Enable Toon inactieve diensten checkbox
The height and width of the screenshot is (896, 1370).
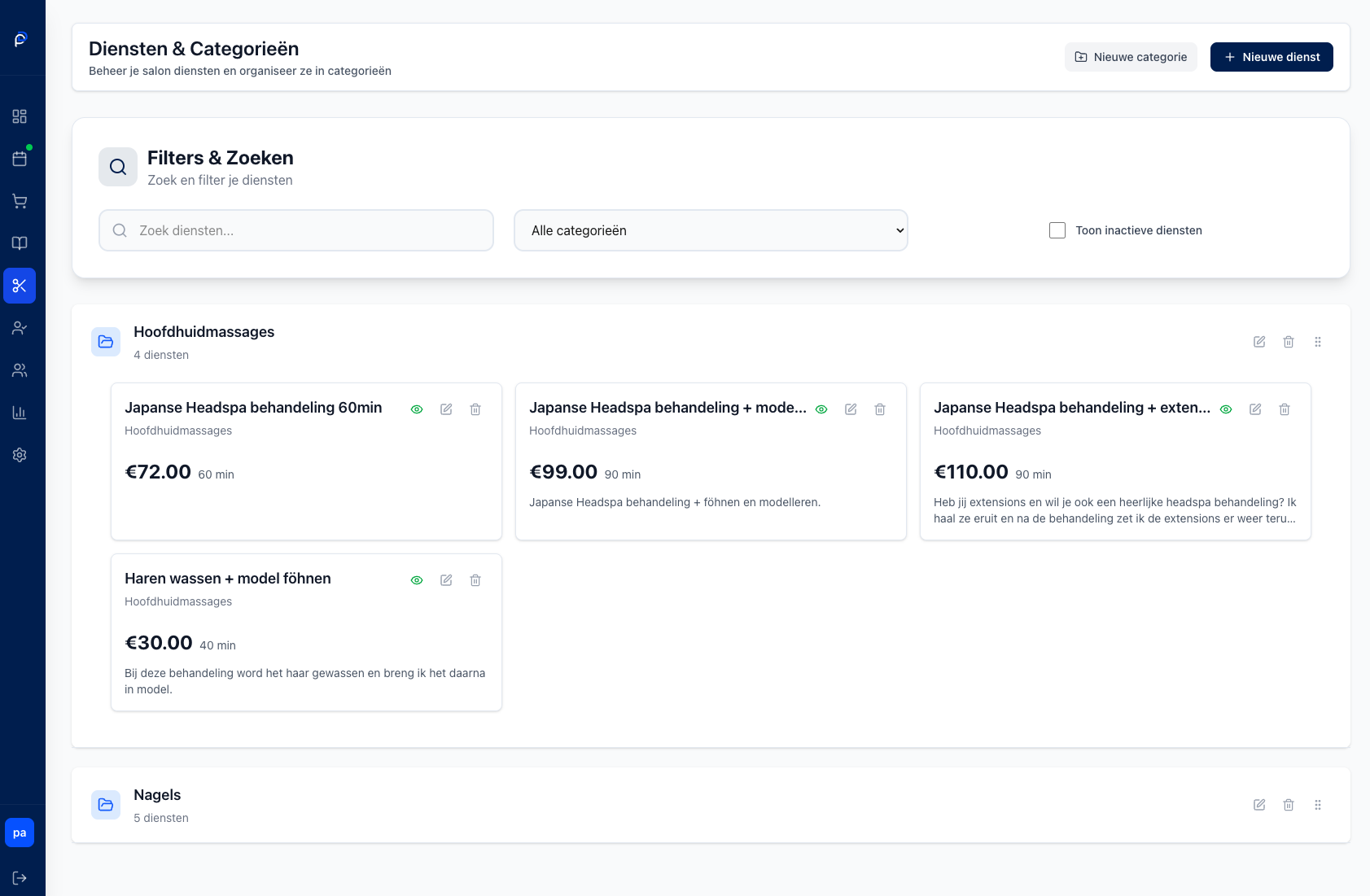coord(1057,230)
